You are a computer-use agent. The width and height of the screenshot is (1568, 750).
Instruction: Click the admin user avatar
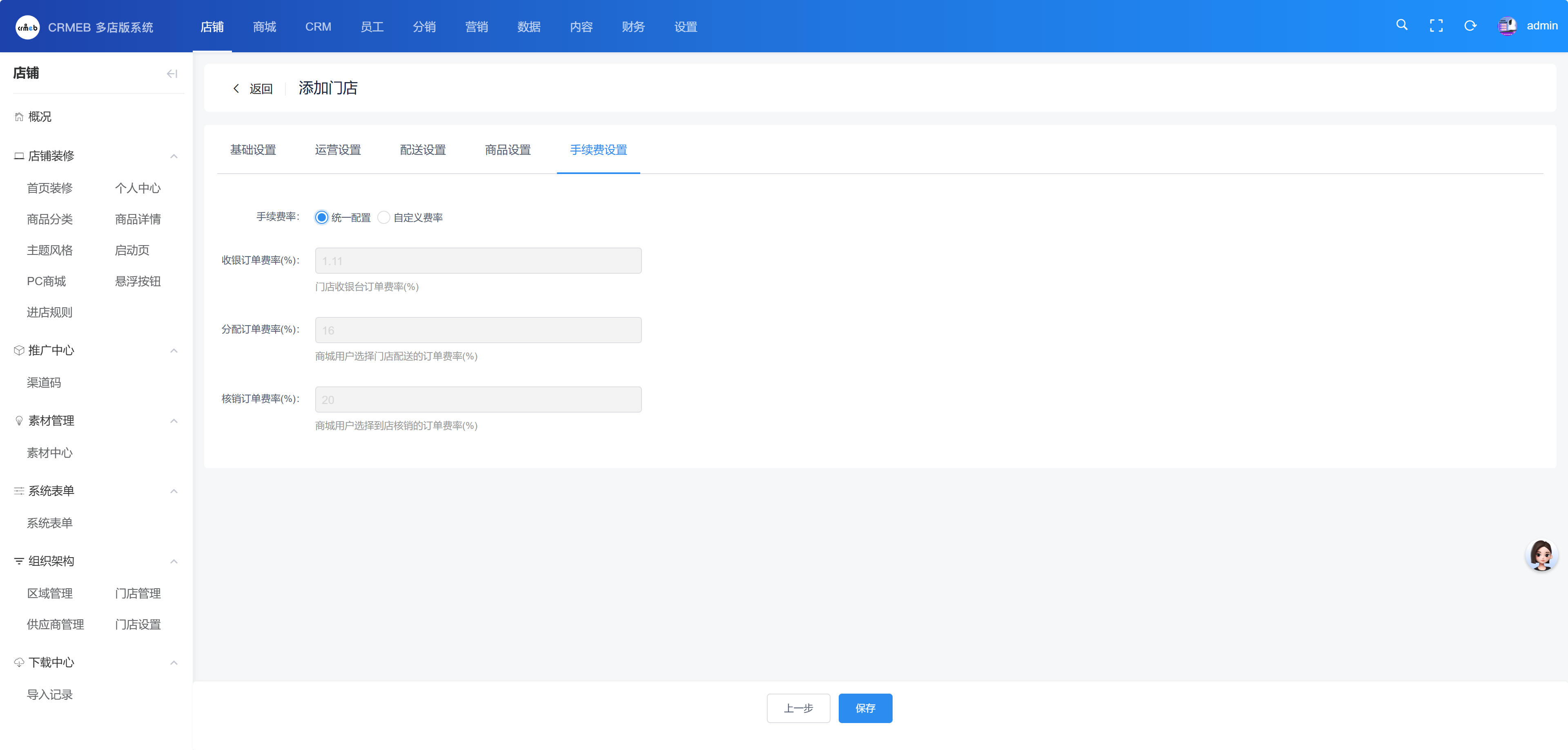1507,26
